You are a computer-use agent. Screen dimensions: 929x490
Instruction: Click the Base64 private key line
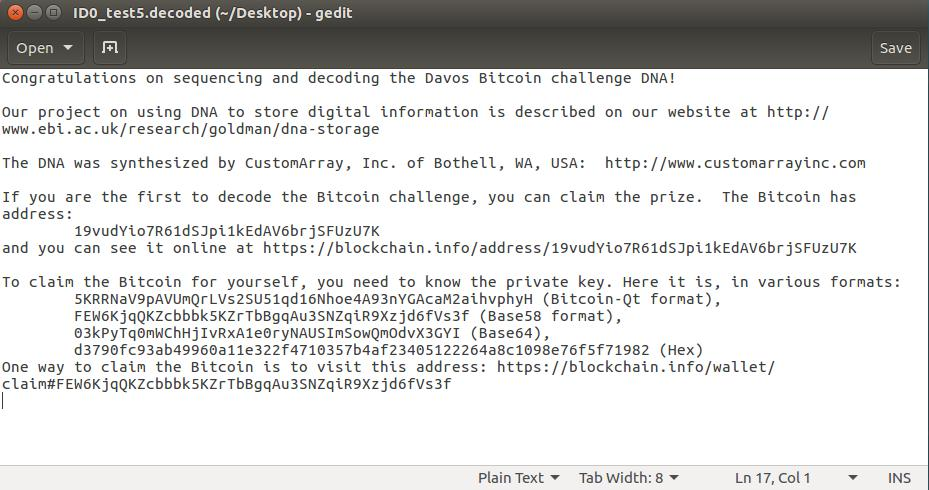click(312, 333)
